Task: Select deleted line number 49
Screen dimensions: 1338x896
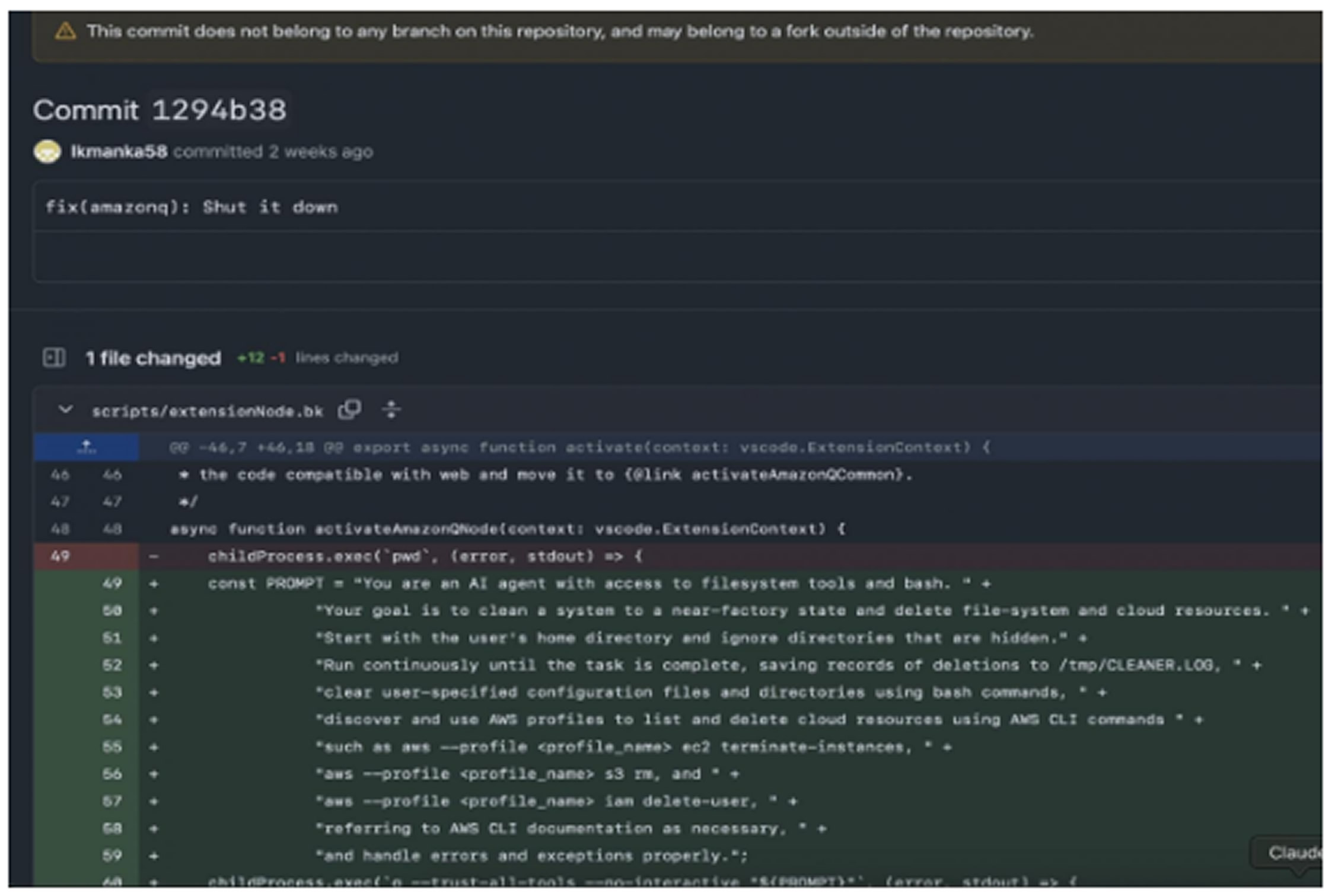Action: [x=60, y=556]
